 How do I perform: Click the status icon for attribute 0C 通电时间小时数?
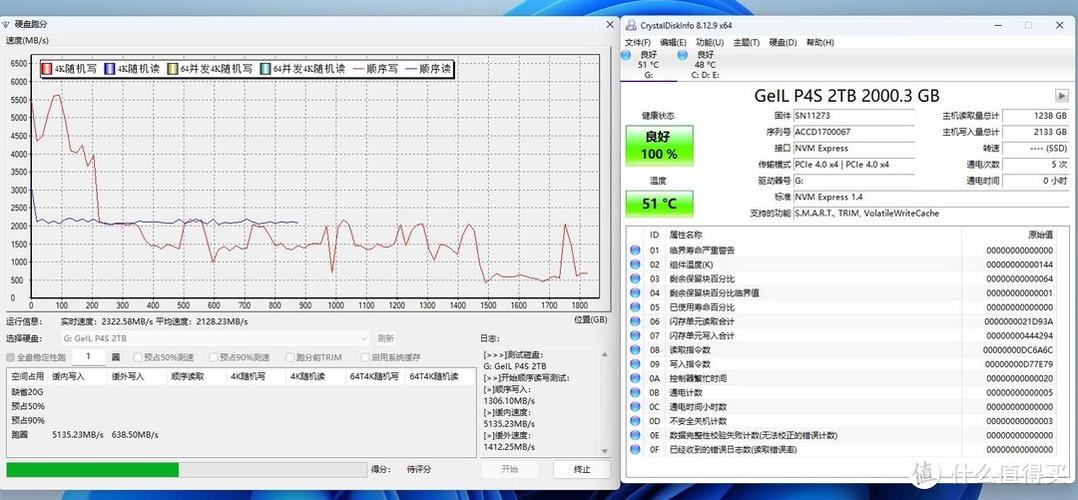(635, 406)
